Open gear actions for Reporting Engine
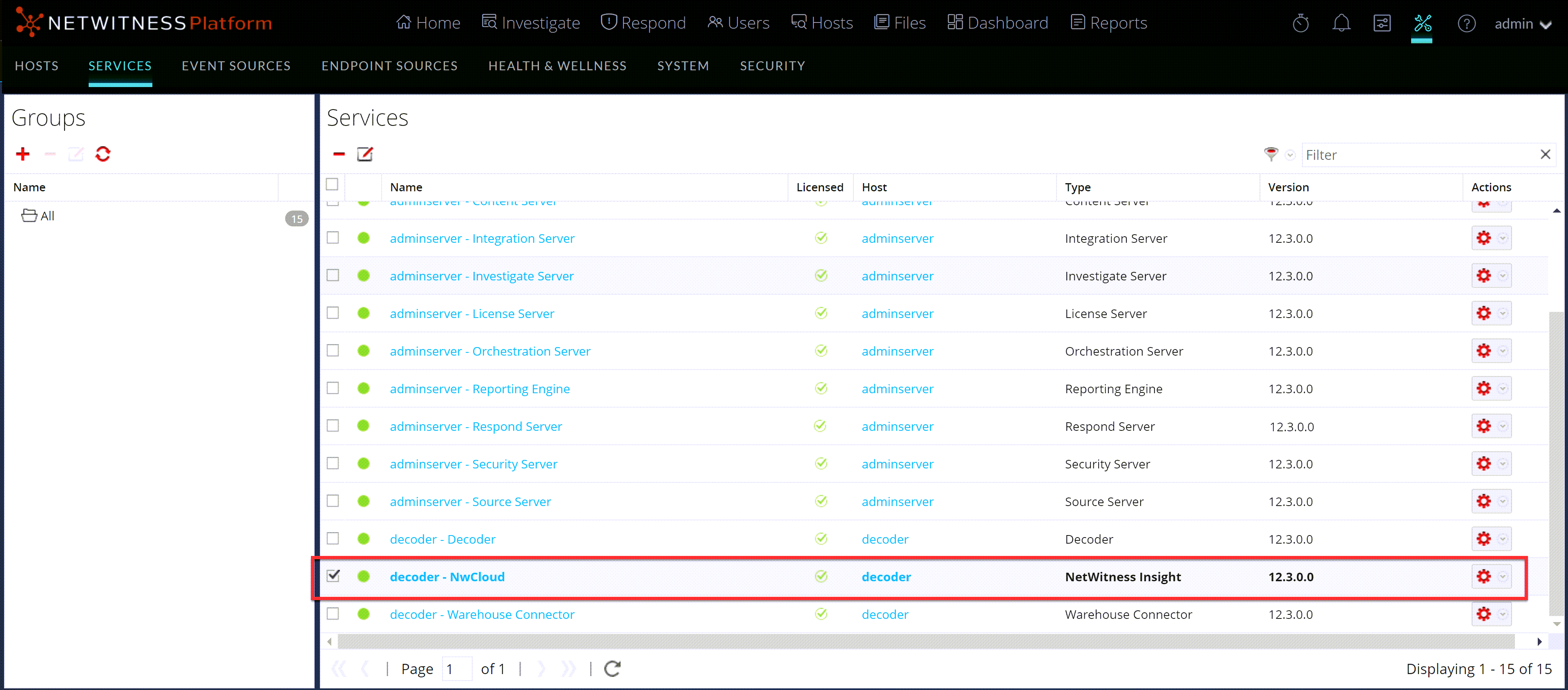The width and height of the screenshot is (1568, 690). tap(1483, 389)
